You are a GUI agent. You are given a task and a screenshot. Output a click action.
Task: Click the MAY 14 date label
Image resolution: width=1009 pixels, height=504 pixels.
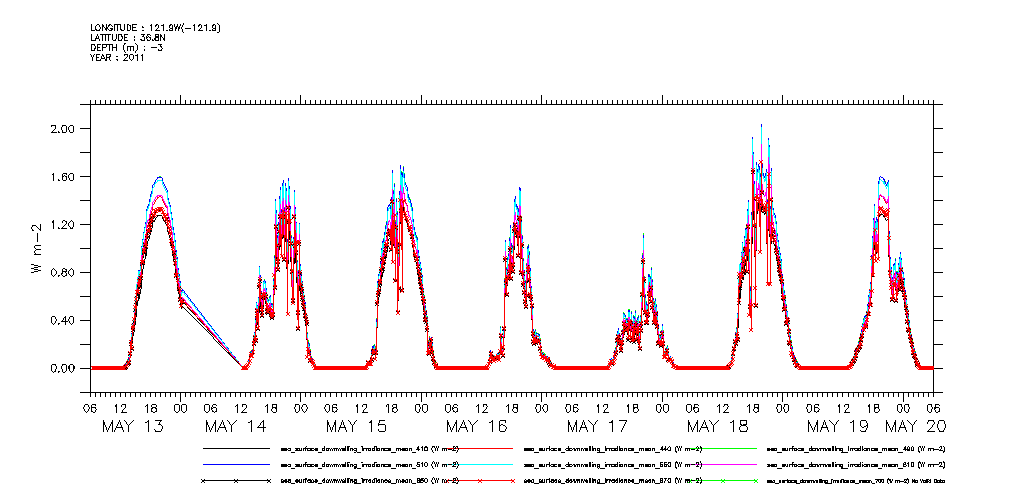tap(237, 426)
